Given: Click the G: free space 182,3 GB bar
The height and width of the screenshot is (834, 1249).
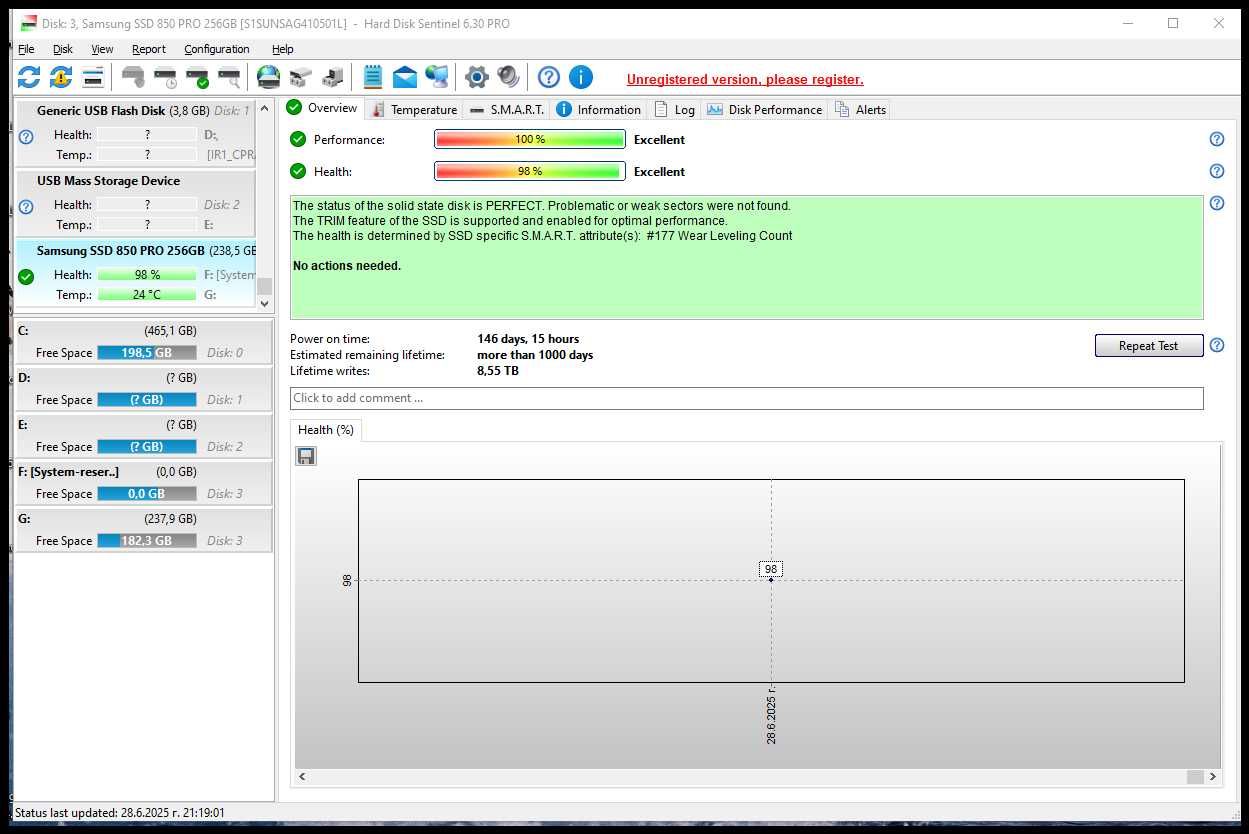Looking at the screenshot, I should (x=147, y=541).
